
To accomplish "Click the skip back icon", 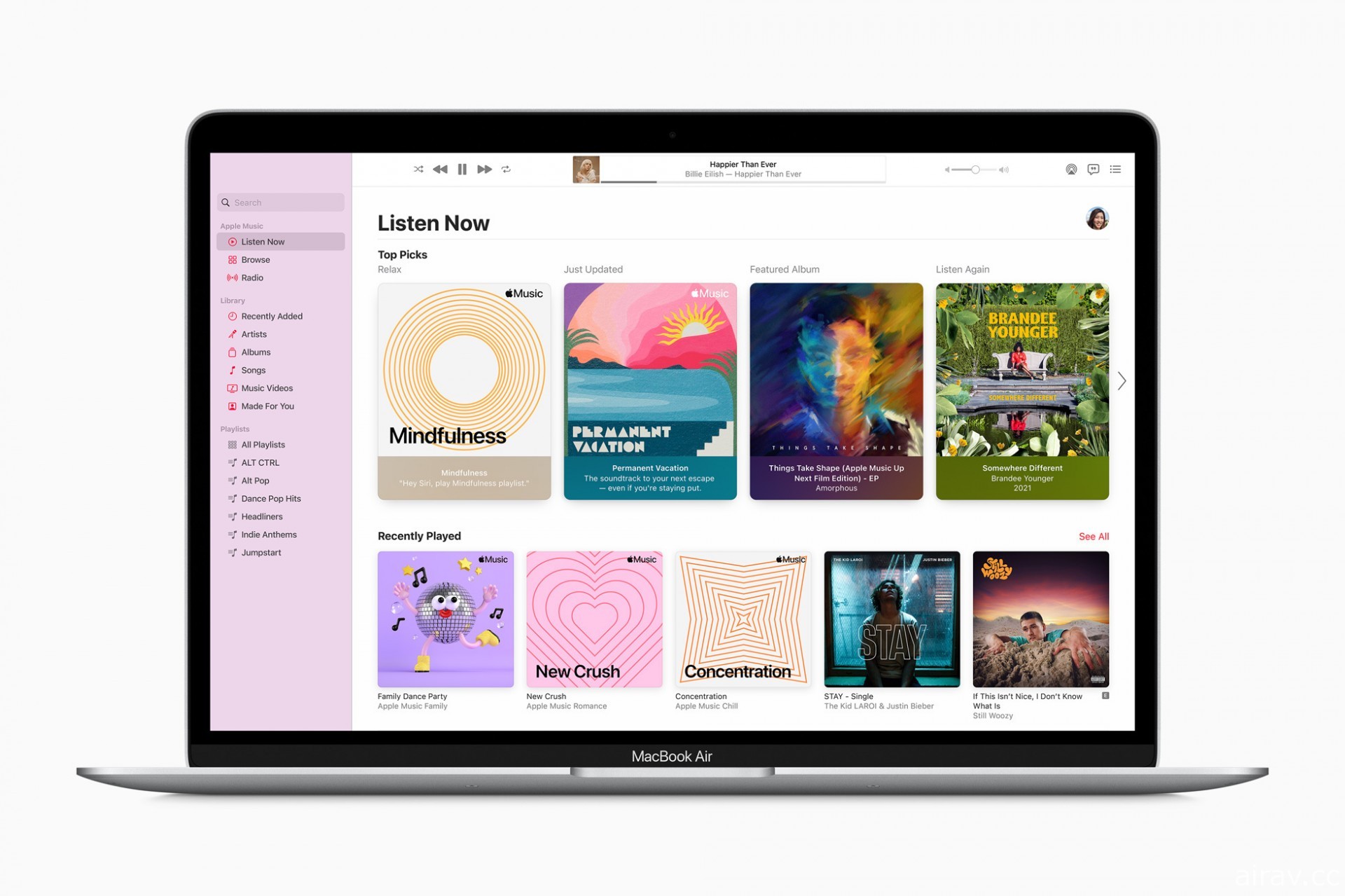I will [x=441, y=168].
